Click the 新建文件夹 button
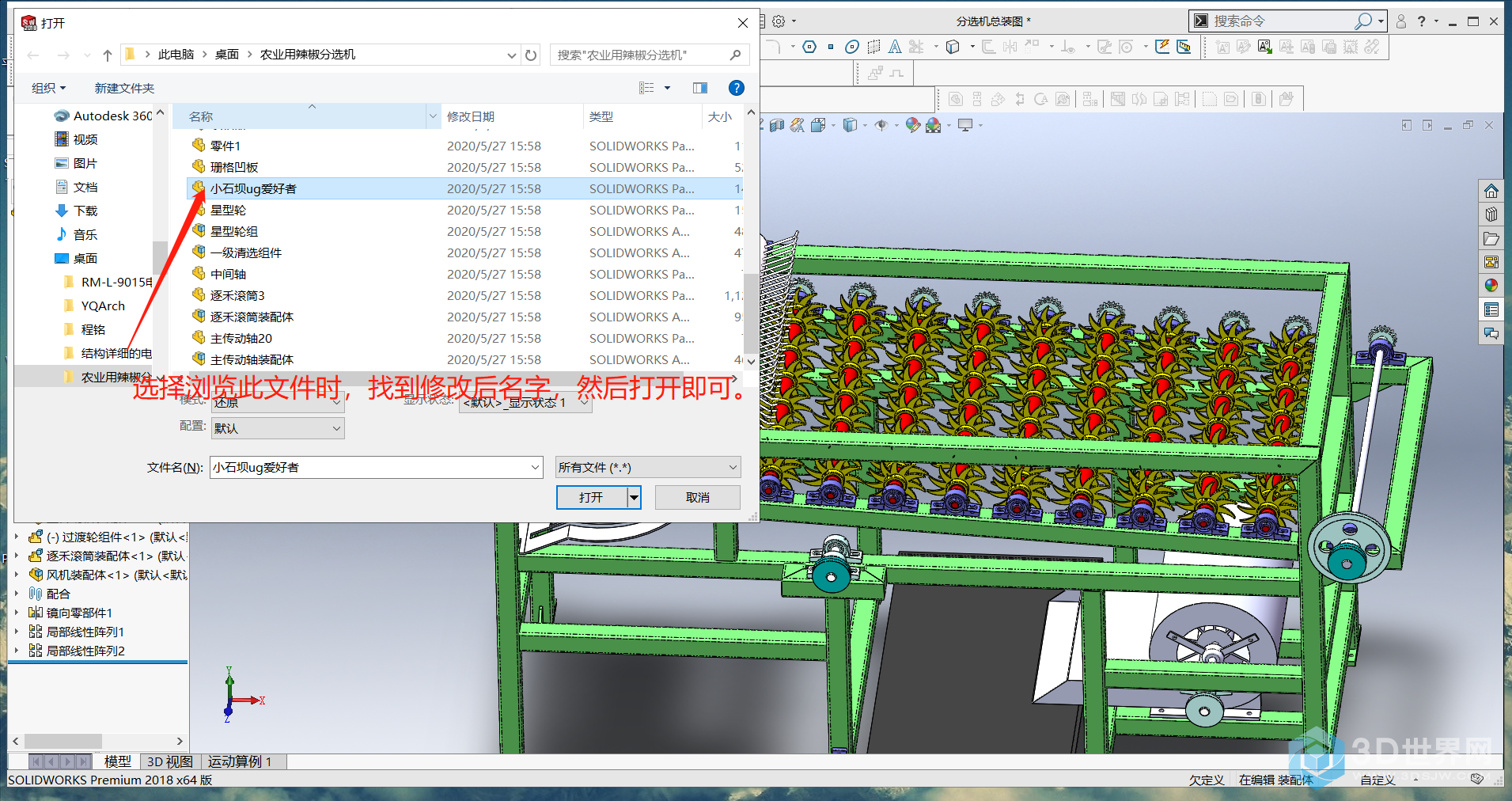Viewport: 1512px width, 801px height. coord(124,88)
